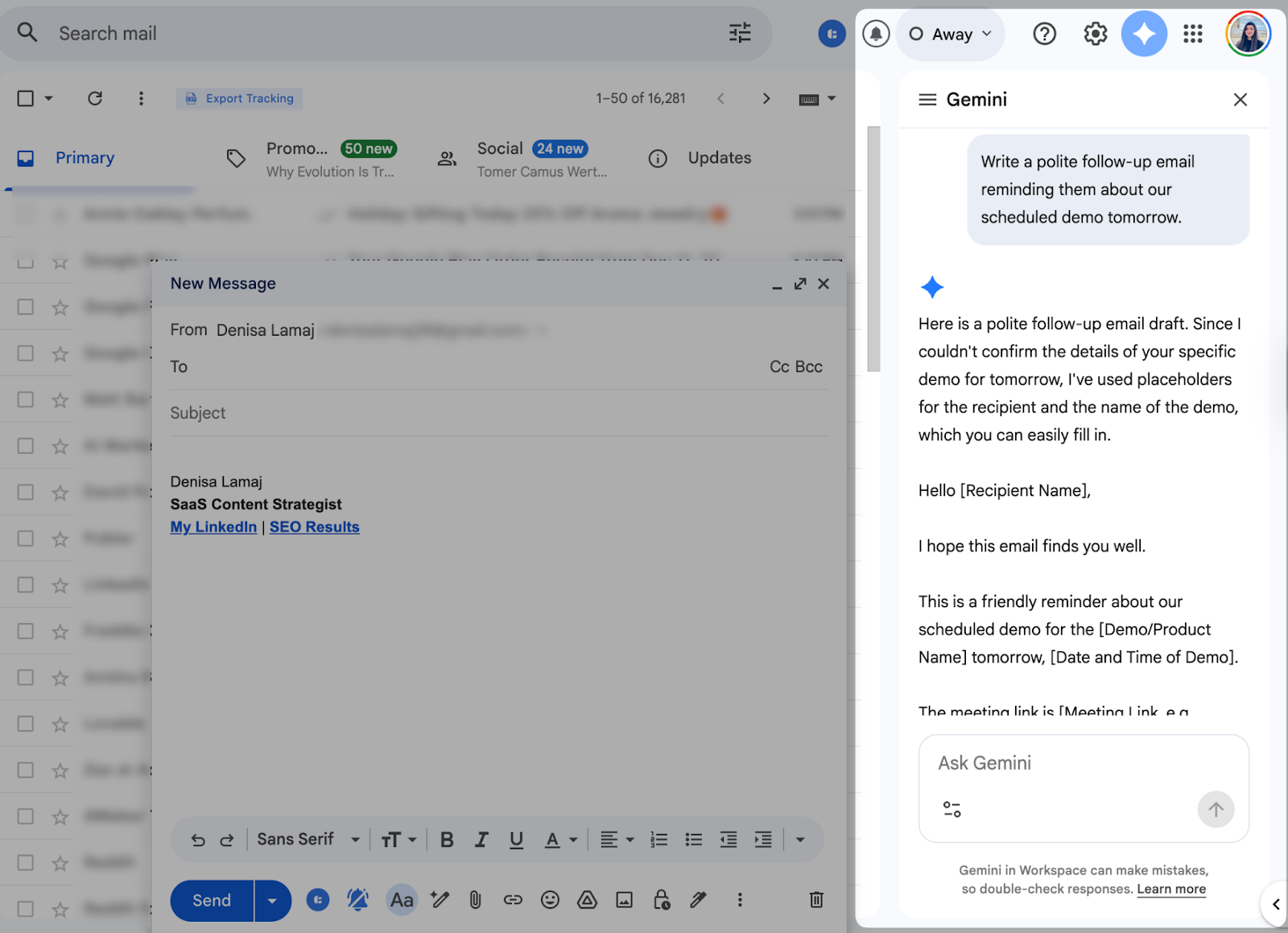
Task: Insert a photo into the email
Action: point(624,900)
